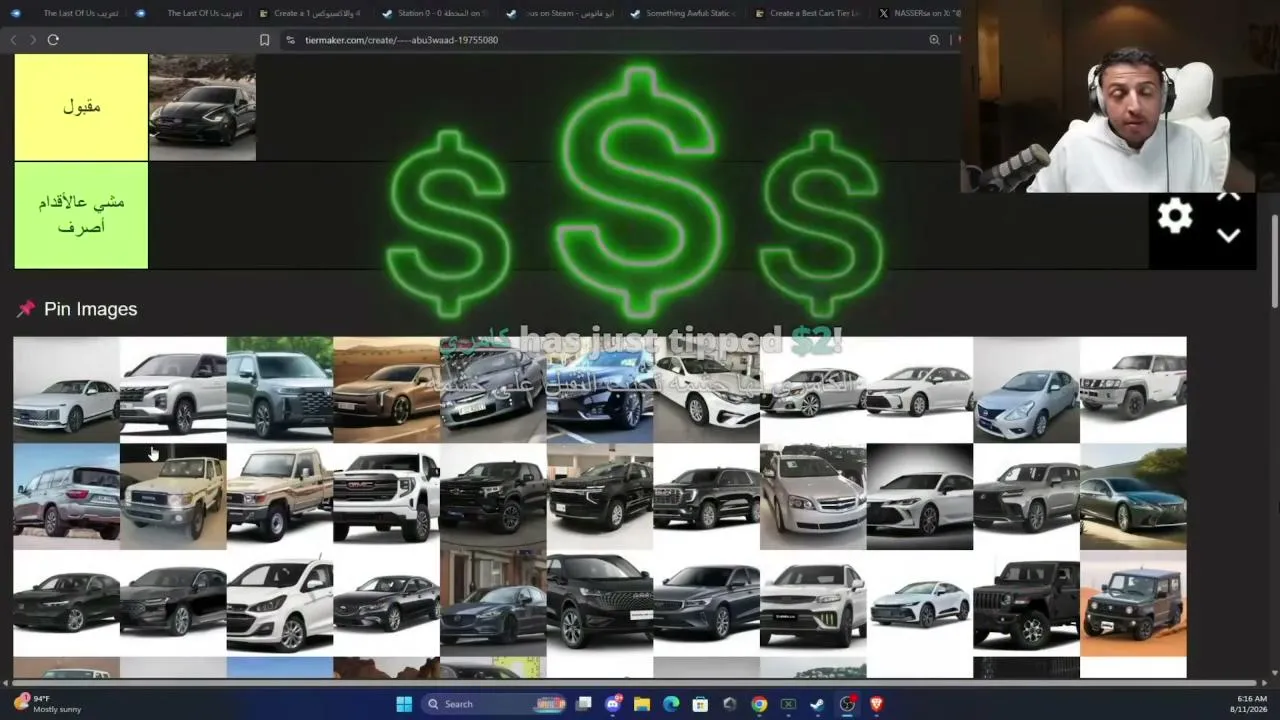Select white Toyota Avalon on dark background
The width and height of the screenshot is (1280, 720).
[x=920, y=496]
